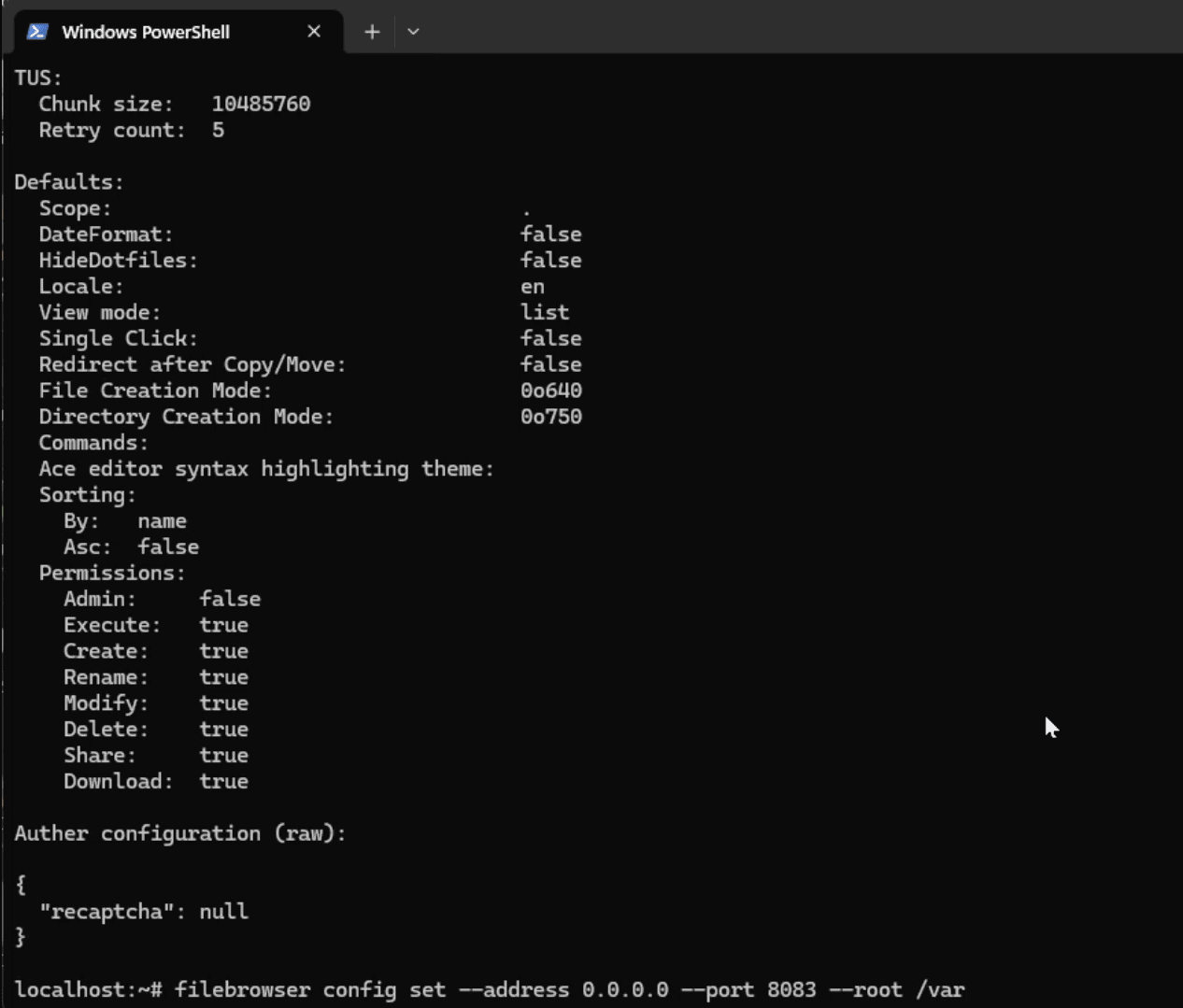Click the 'DateFormat:' label
This screenshot has width=1183, height=1008.
(106, 234)
